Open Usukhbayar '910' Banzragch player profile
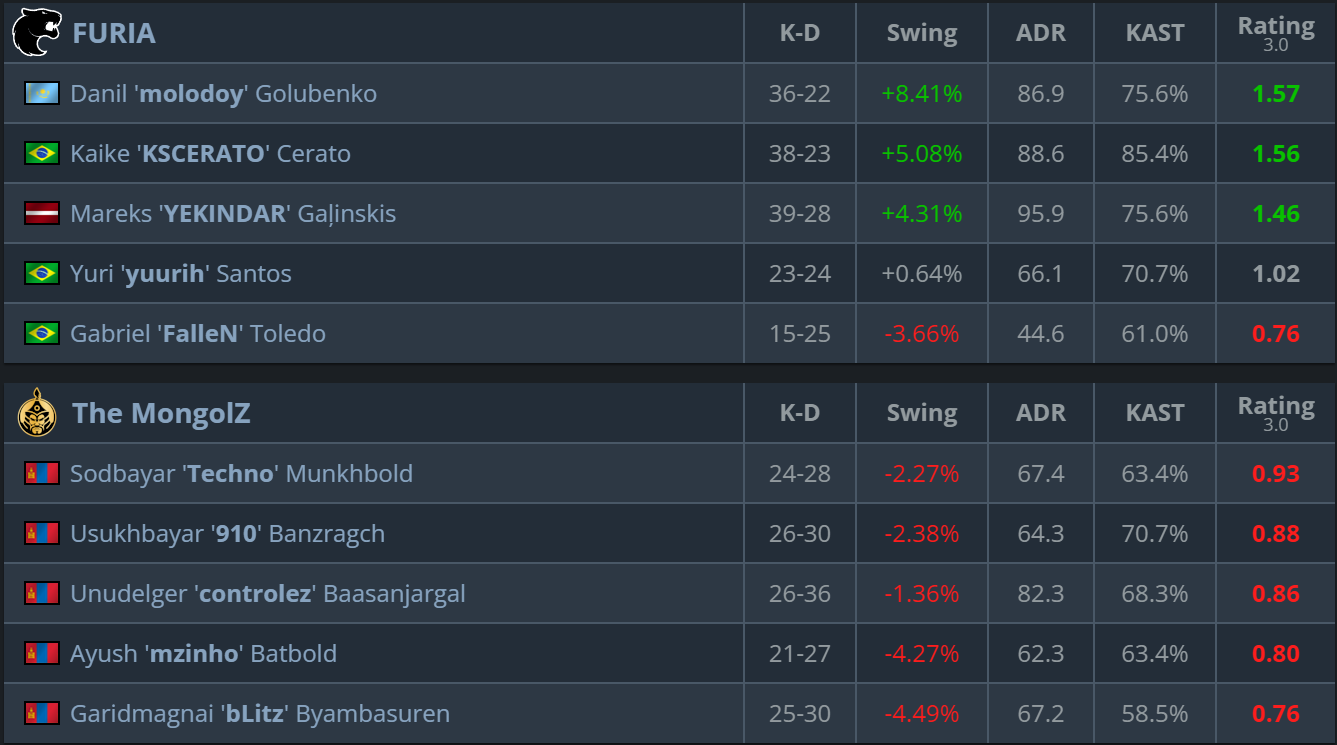The width and height of the screenshot is (1337, 745). [x=227, y=534]
